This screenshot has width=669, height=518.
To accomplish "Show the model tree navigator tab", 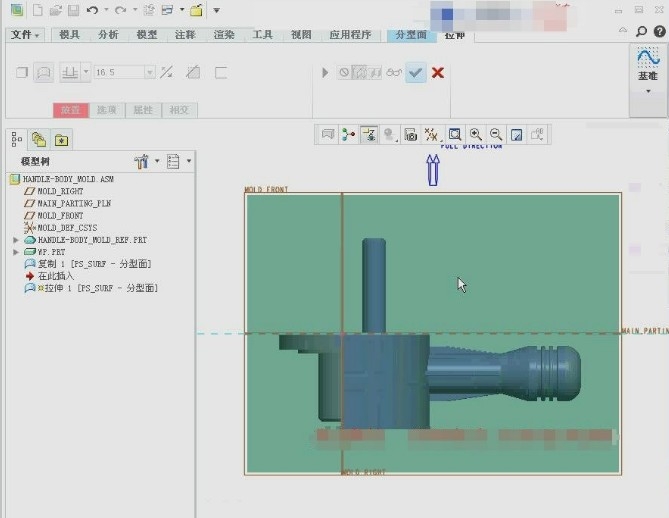I will (17, 140).
